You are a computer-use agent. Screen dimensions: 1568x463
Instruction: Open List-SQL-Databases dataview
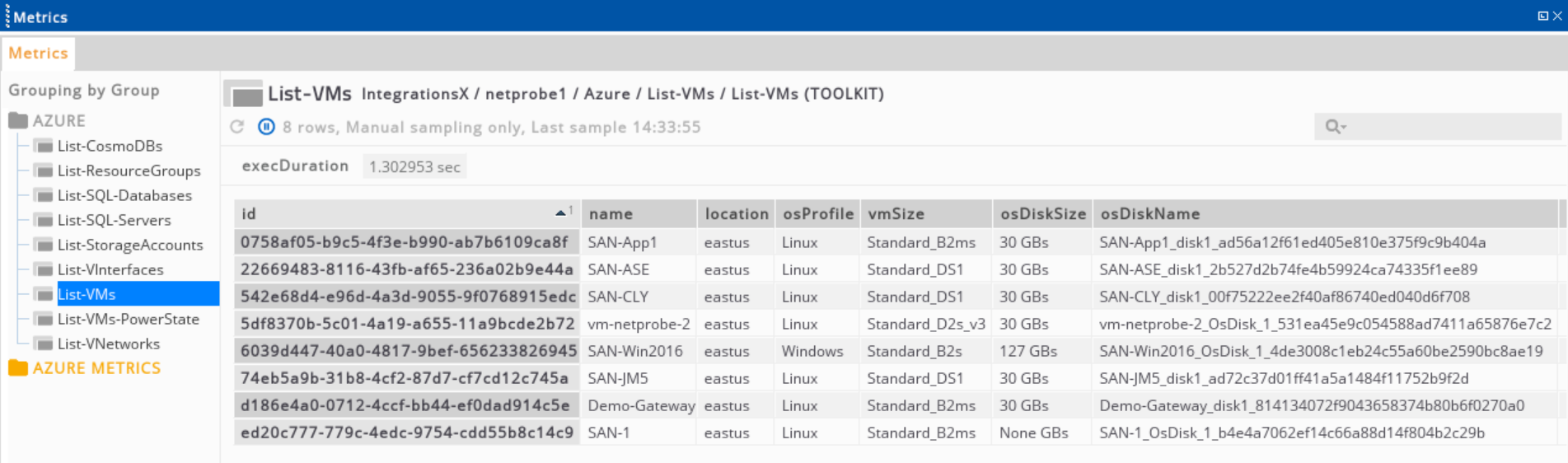click(124, 195)
